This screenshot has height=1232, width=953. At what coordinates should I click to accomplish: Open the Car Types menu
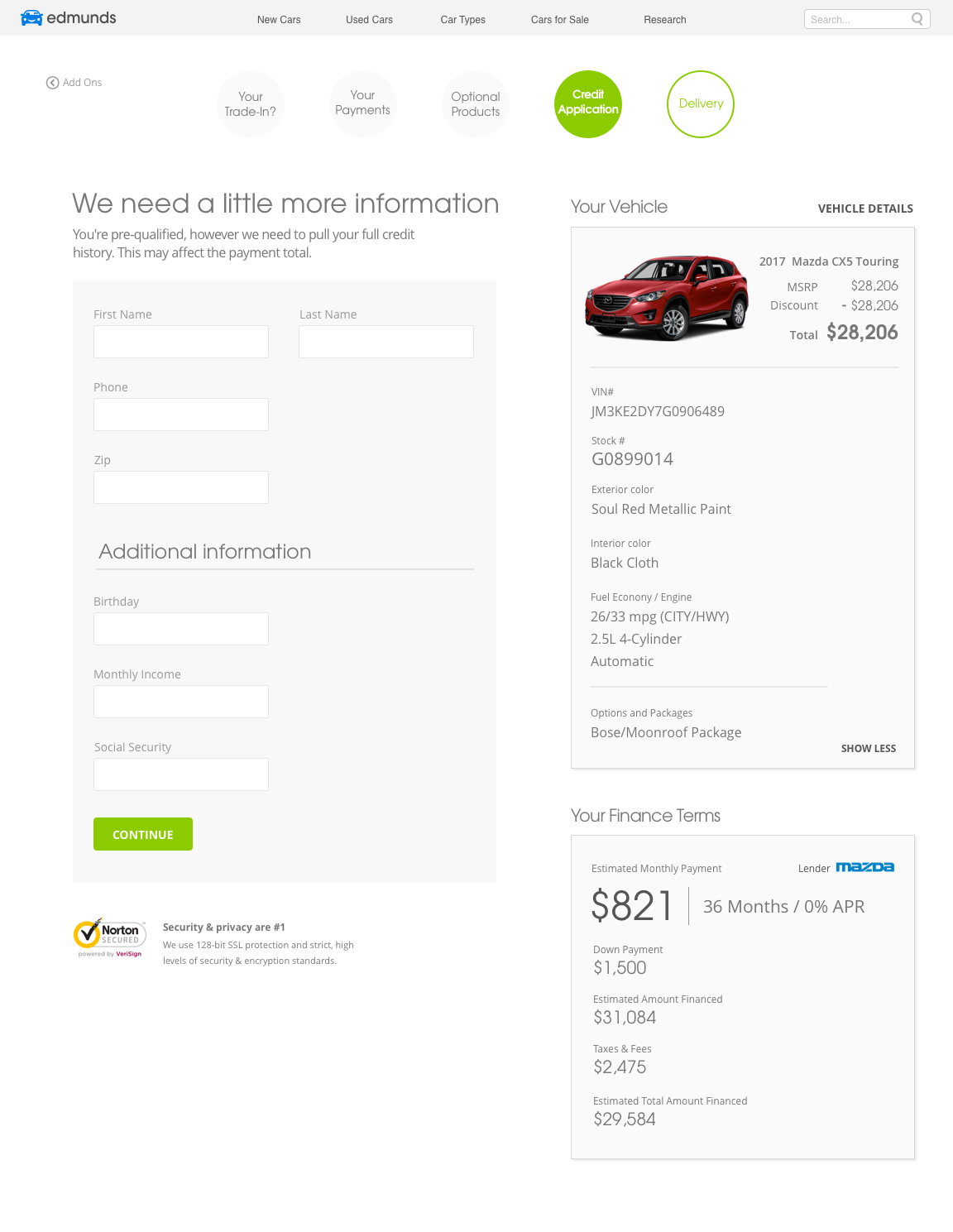tap(462, 20)
